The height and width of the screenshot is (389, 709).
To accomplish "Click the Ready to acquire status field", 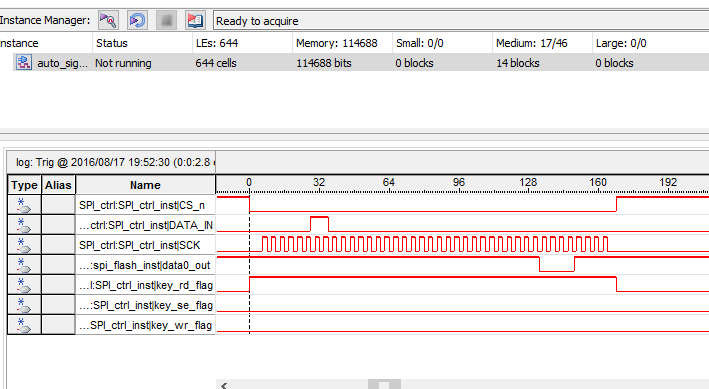I will point(461,21).
